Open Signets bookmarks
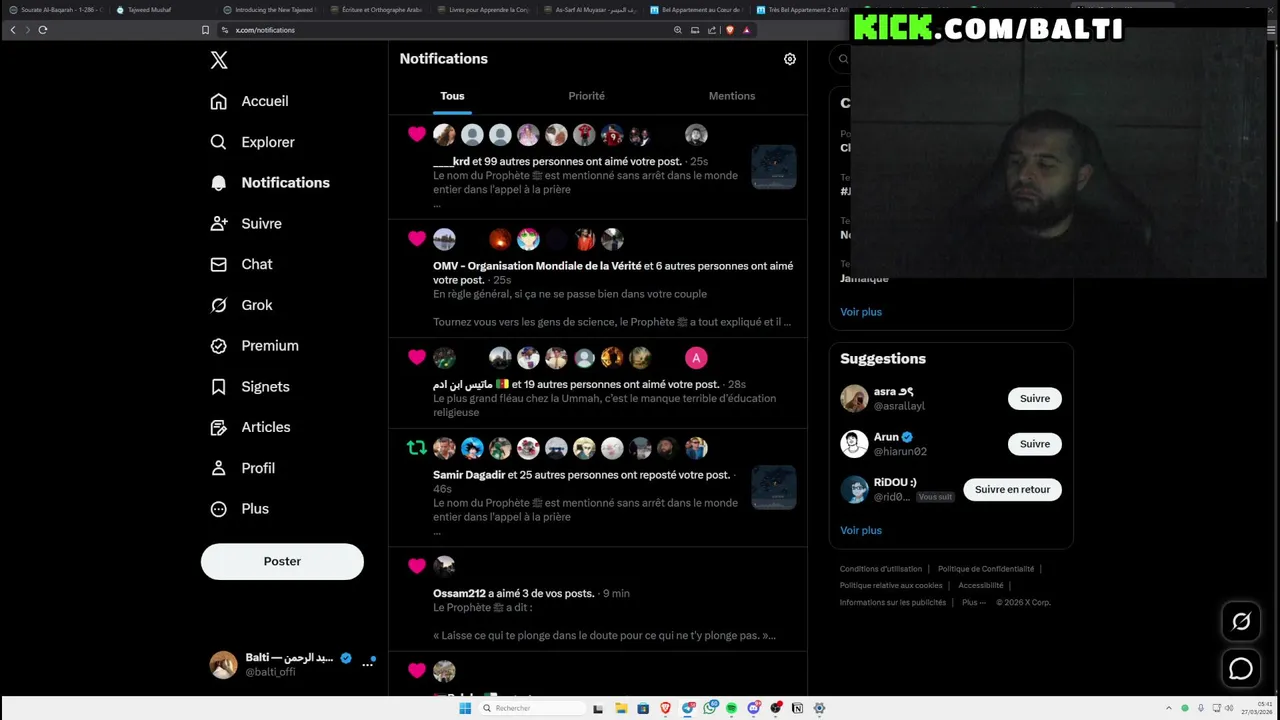1280x720 pixels. (250, 387)
